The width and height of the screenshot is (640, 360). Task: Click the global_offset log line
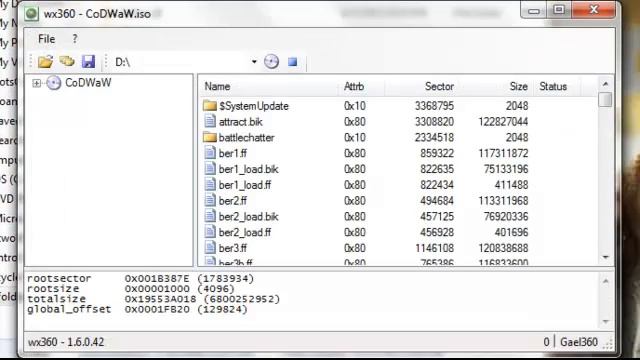[137, 309]
